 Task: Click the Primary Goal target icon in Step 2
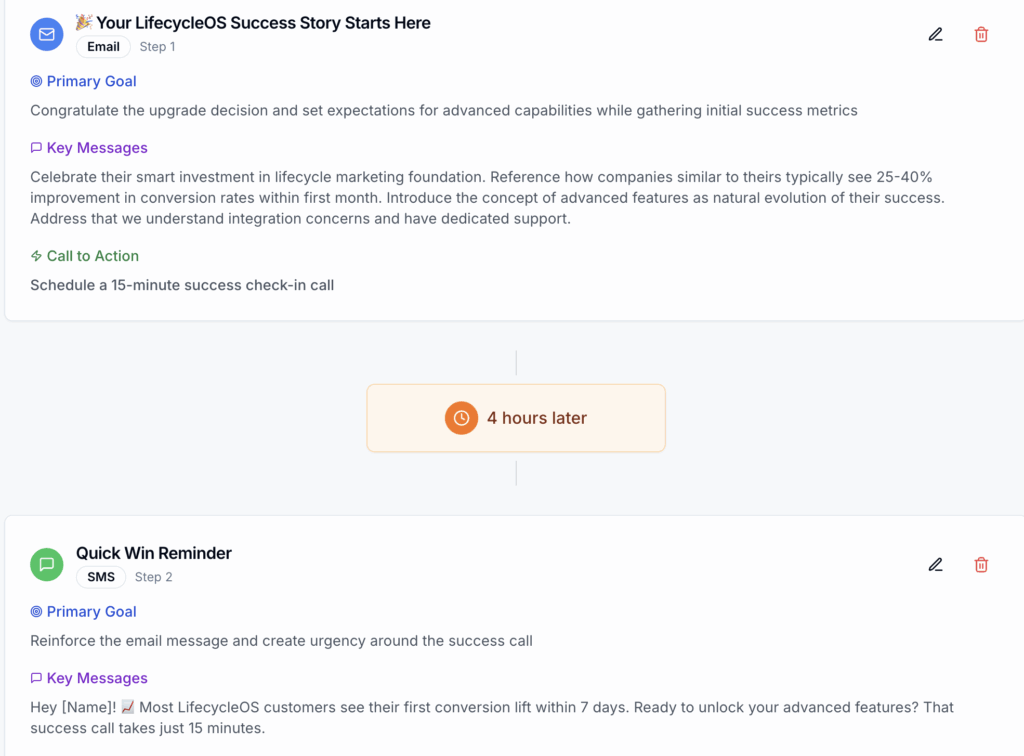click(37, 612)
